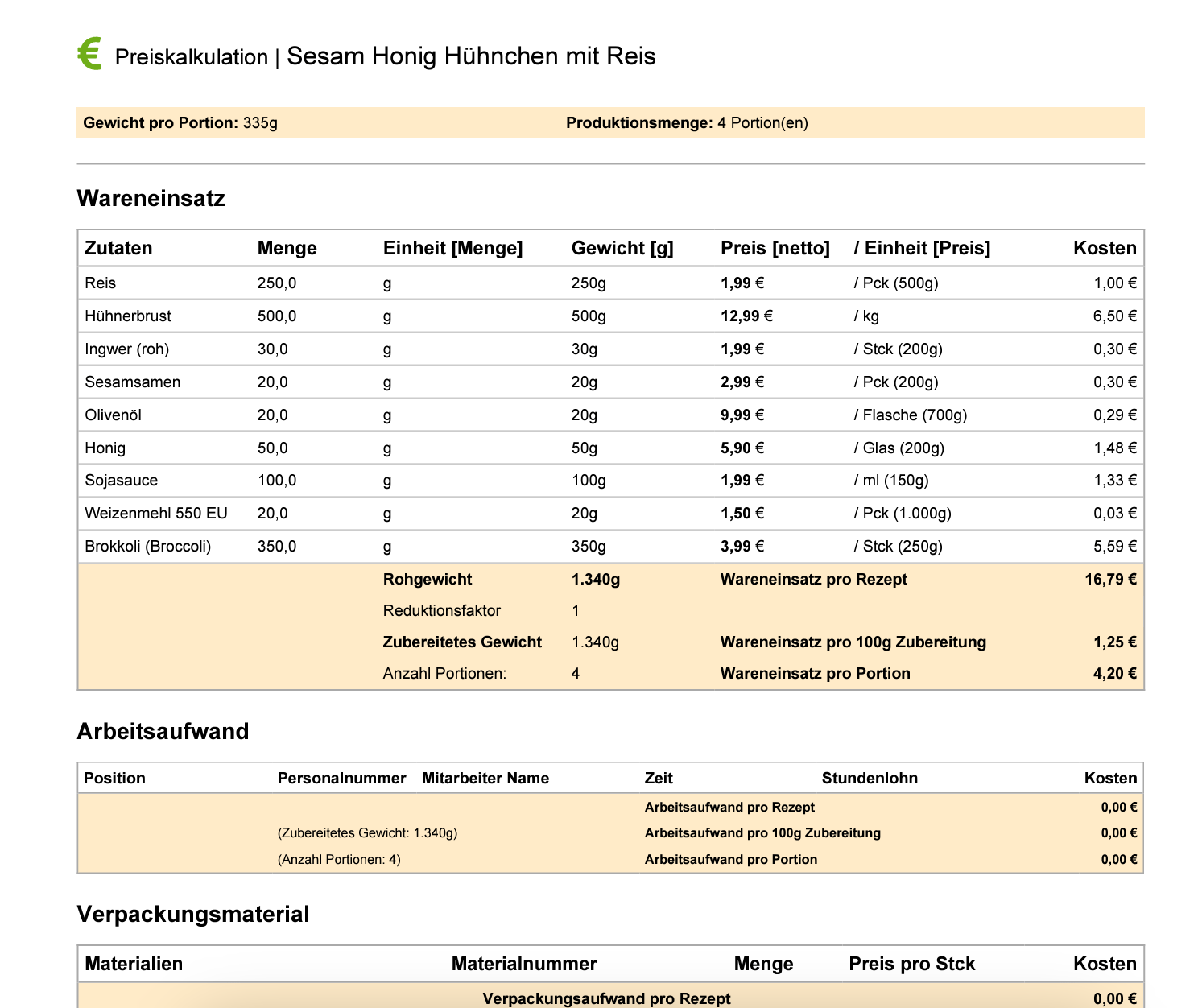The width and height of the screenshot is (1198, 1008).
Task: Click the 'Wareneinsatz' section heading
Action: coord(151,198)
